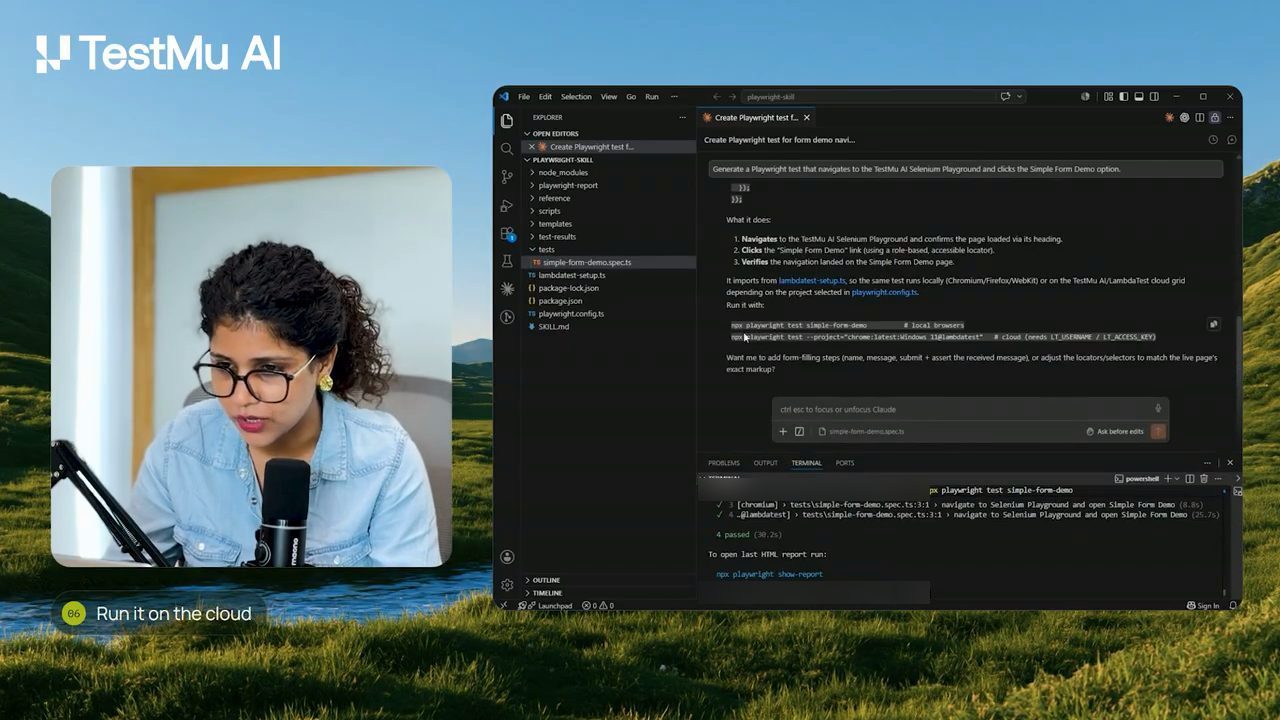The image size is (1280, 720).
Task: Open the lambdatest-setup.ts link in chat
Action: tap(812, 281)
